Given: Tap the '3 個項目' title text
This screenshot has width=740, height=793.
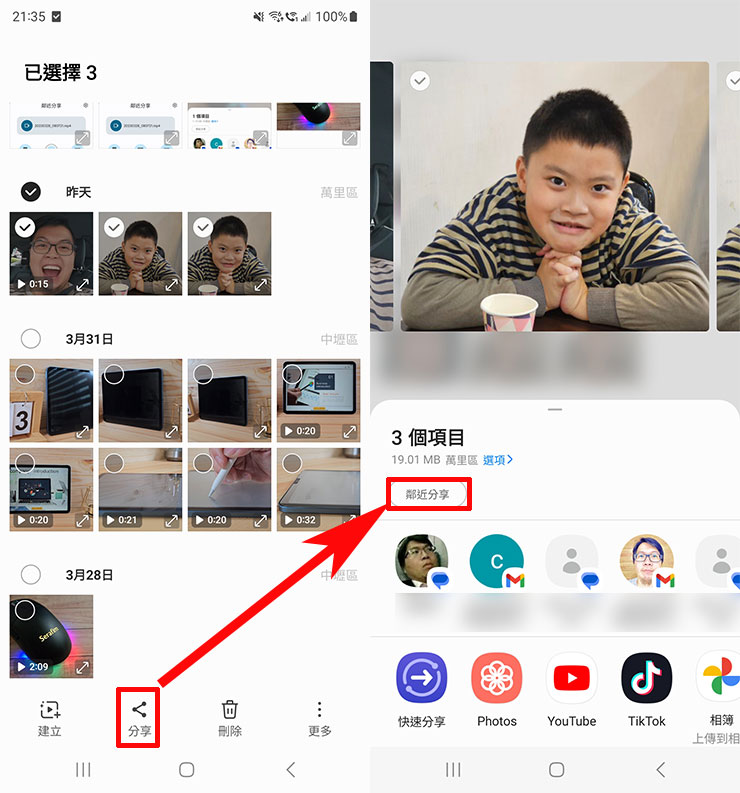Looking at the screenshot, I should pos(427,437).
